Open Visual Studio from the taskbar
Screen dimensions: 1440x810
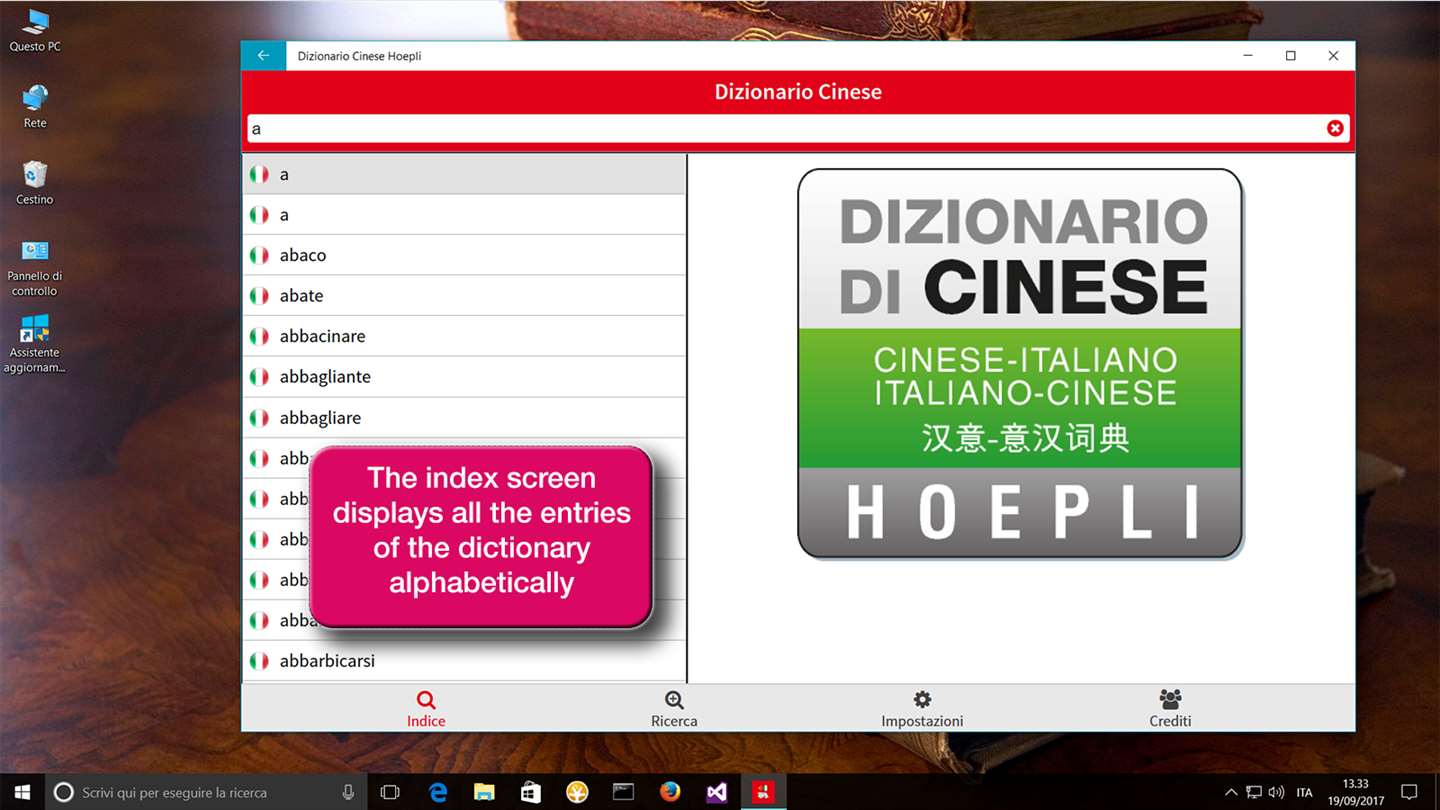[716, 792]
